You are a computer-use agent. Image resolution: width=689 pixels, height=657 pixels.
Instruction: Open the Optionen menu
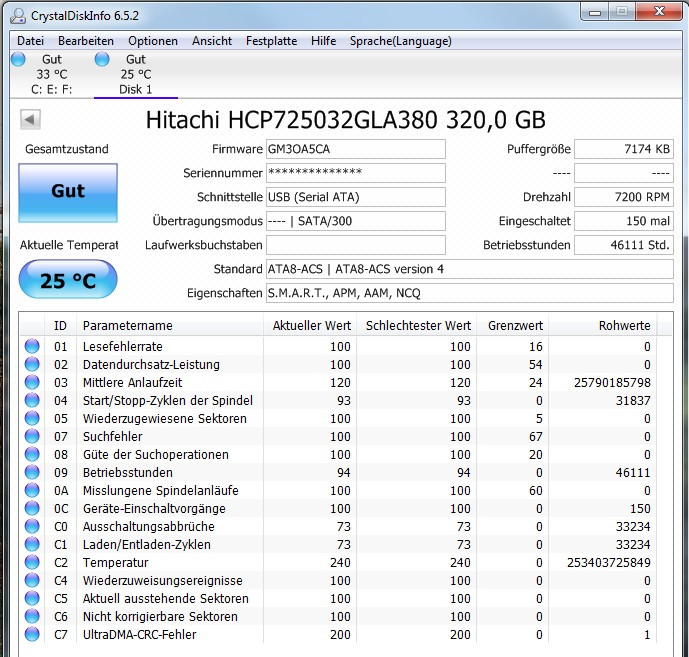tap(153, 41)
